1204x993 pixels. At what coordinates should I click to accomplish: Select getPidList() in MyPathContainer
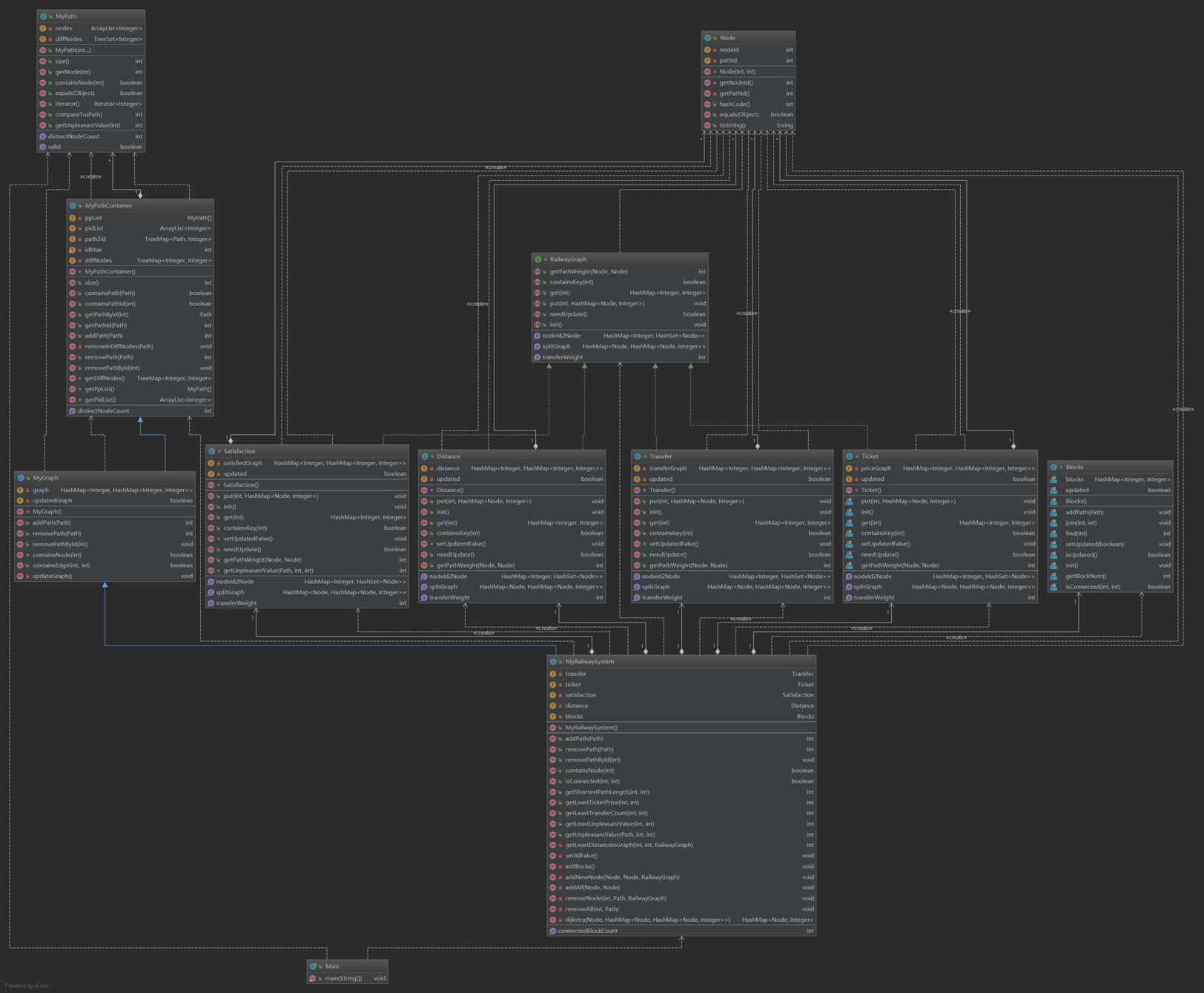(100, 400)
